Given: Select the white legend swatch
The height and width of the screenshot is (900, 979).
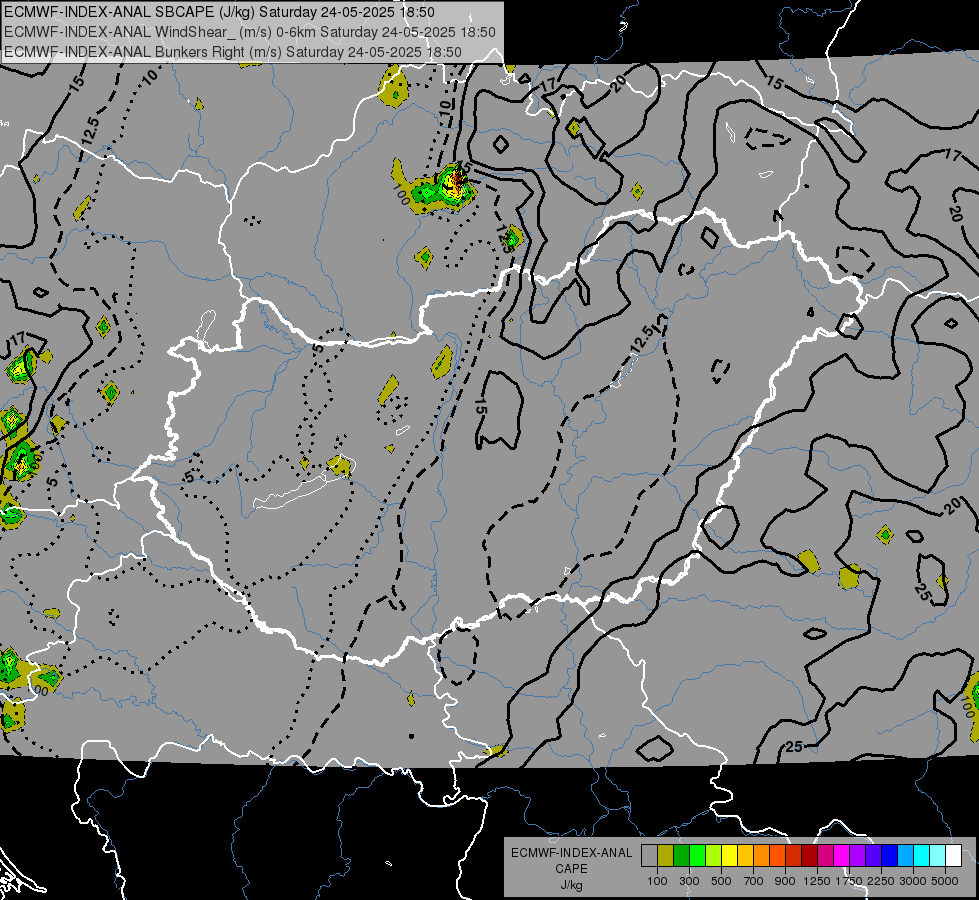Looking at the screenshot, I should [x=953, y=855].
